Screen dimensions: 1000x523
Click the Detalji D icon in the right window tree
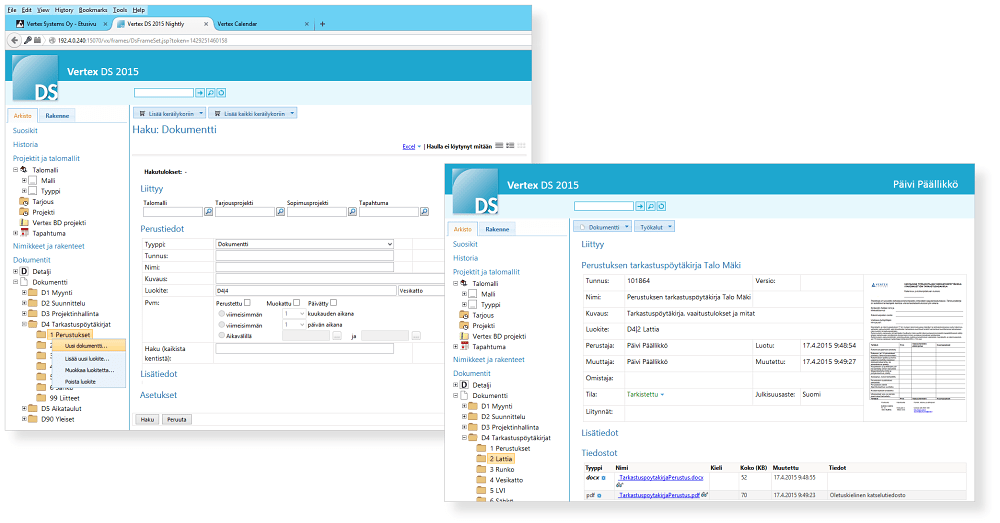pos(462,385)
